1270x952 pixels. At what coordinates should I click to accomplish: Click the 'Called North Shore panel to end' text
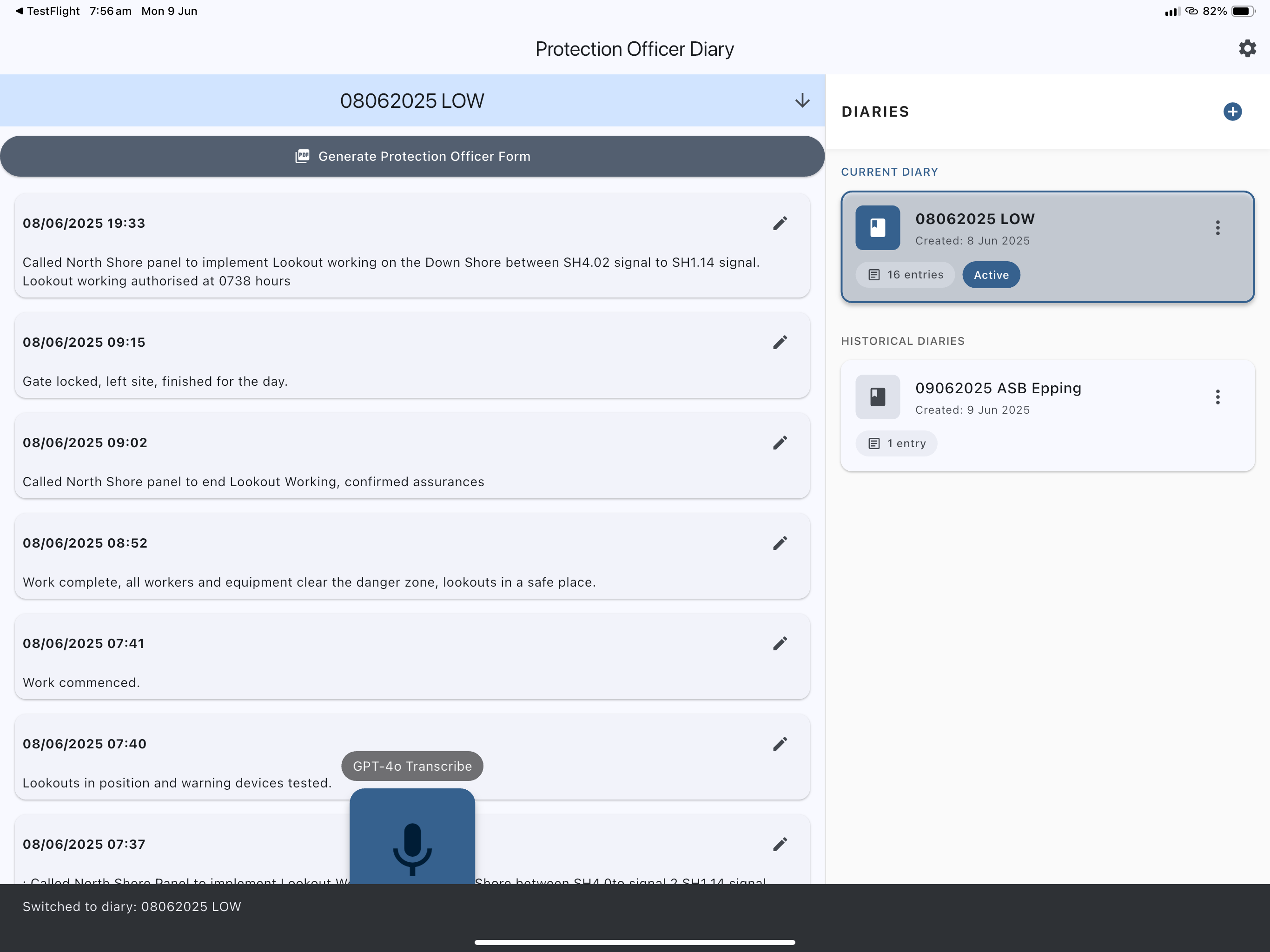253,482
